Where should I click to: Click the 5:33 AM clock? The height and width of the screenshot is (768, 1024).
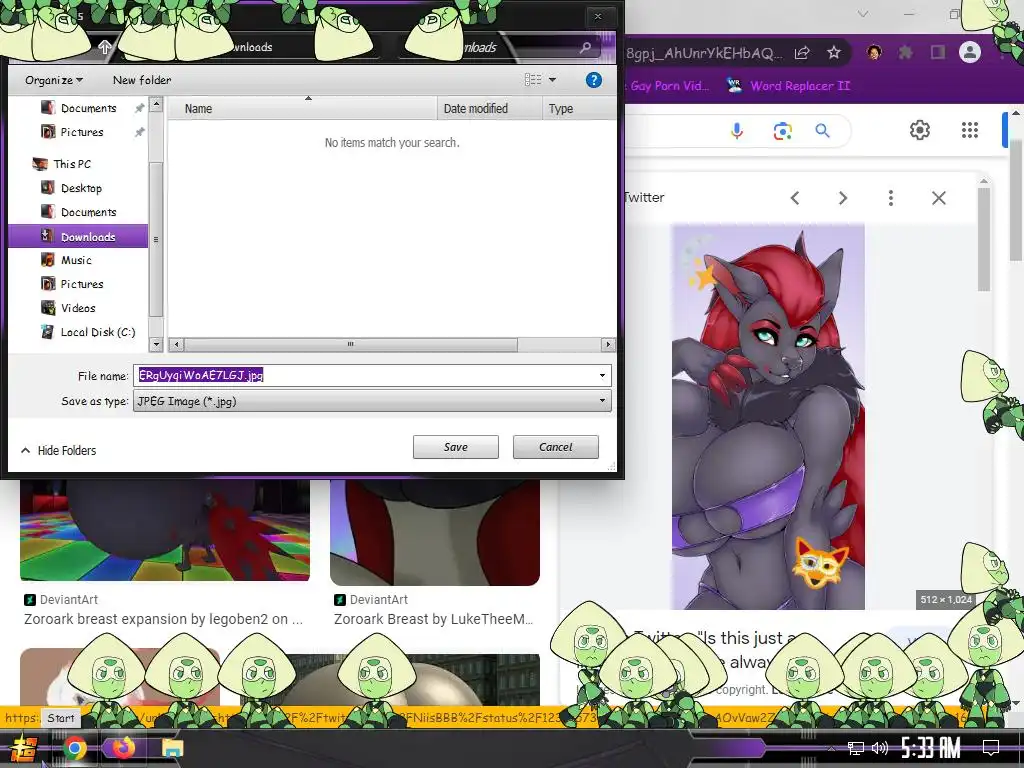931,748
